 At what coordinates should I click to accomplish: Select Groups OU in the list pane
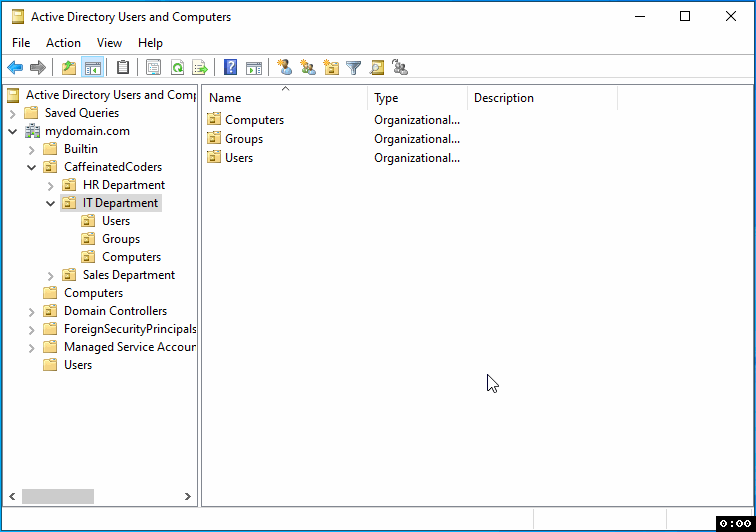244,139
